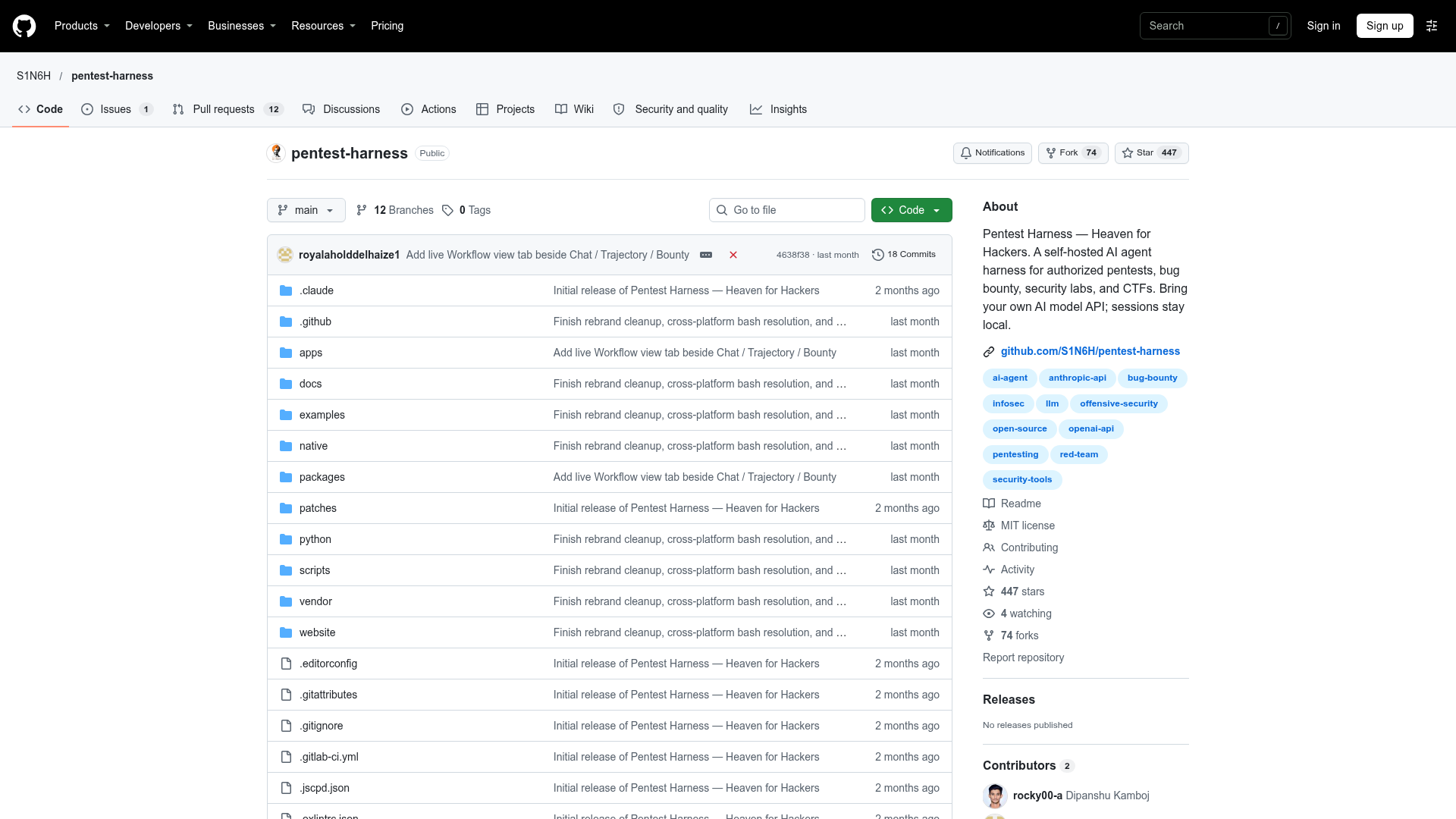1456x819 pixels.
Task: Switch to the Pull requests tab
Action: click(228, 109)
